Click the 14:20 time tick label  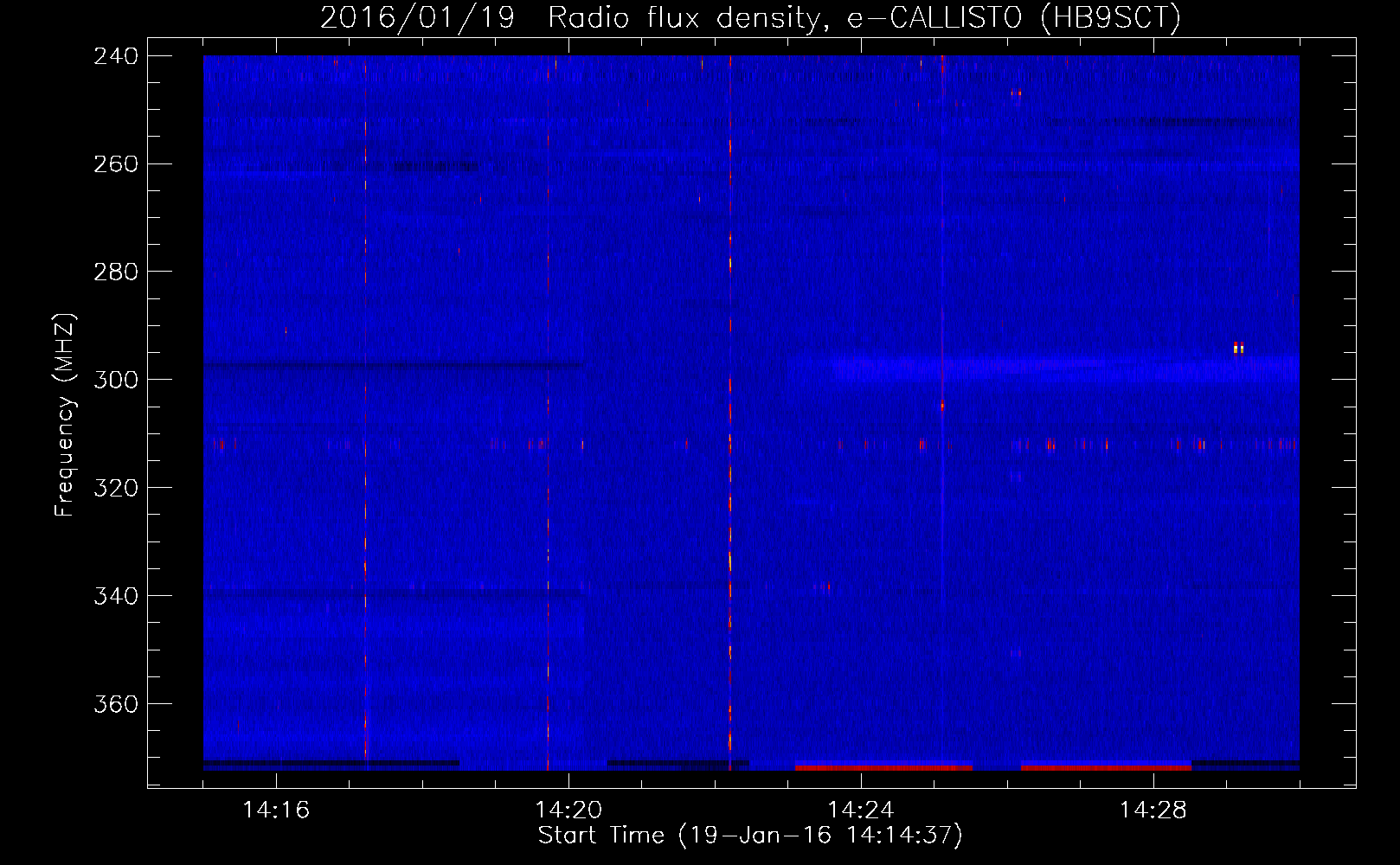click(x=568, y=810)
